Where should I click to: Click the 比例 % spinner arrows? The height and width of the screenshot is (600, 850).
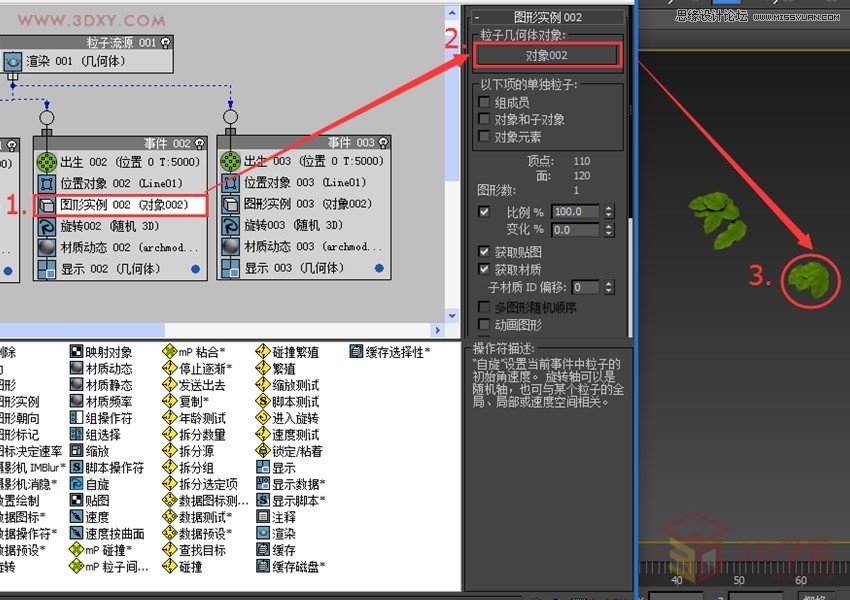click(x=606, y=212)
